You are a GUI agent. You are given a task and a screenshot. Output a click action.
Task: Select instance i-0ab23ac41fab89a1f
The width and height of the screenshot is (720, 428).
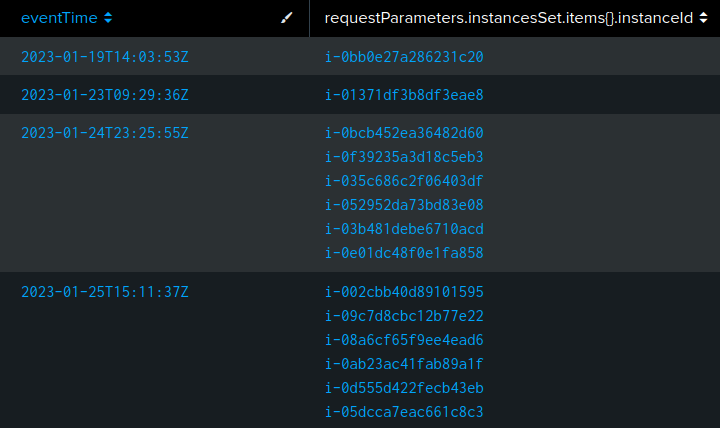pos(404,364)
